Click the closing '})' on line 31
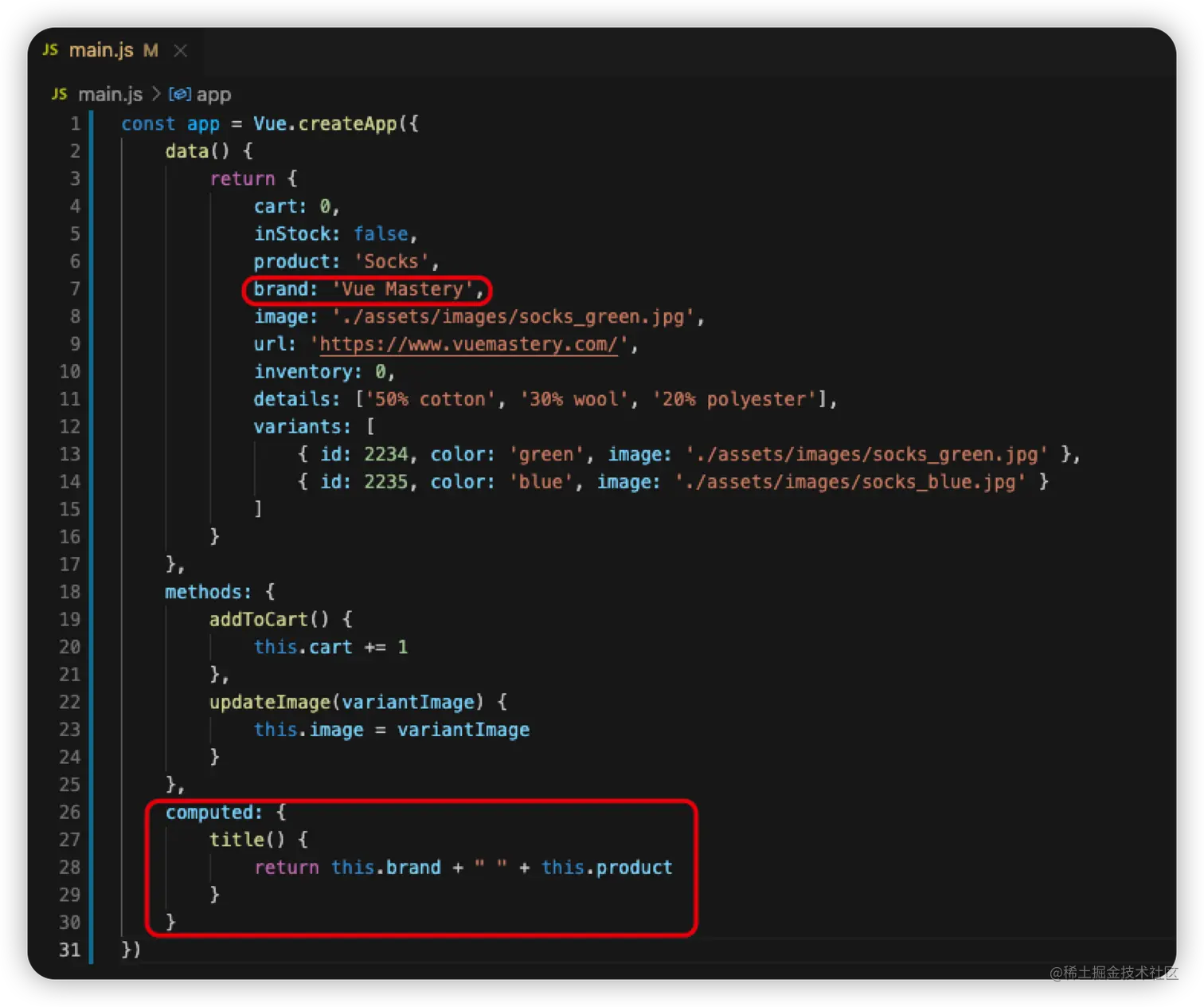The width and height of the screenshot is (1204, 1007). coord(131,950)
